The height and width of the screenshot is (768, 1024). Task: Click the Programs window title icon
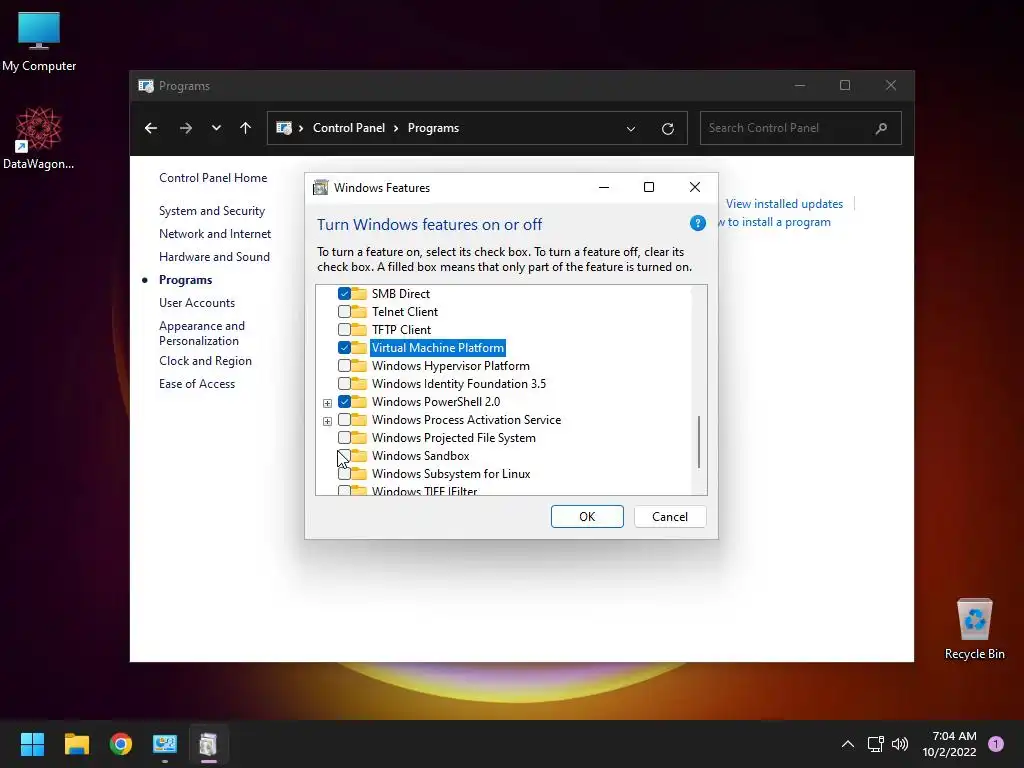146,86
